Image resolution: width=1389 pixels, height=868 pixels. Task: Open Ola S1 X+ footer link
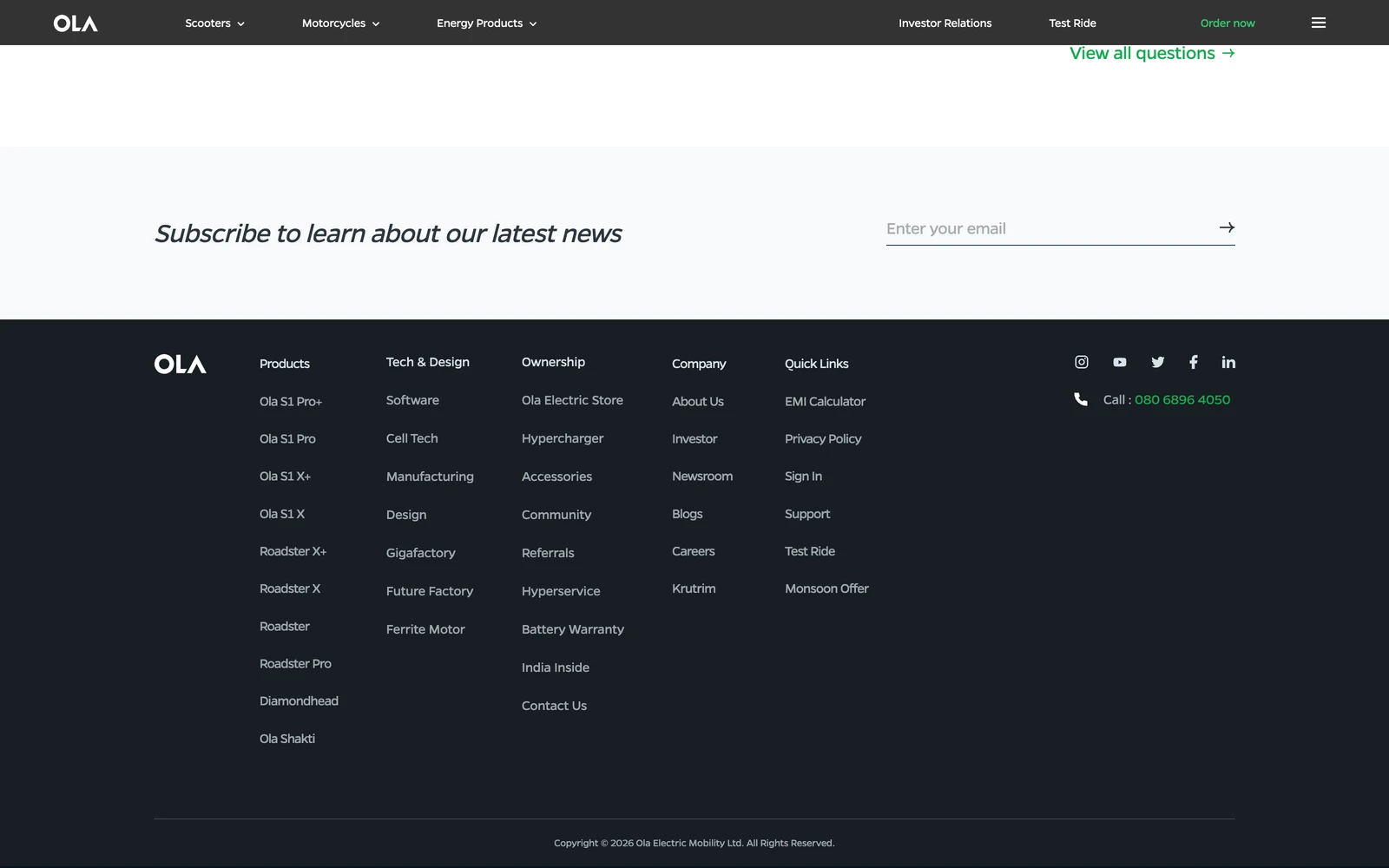[x=285, y=476]
